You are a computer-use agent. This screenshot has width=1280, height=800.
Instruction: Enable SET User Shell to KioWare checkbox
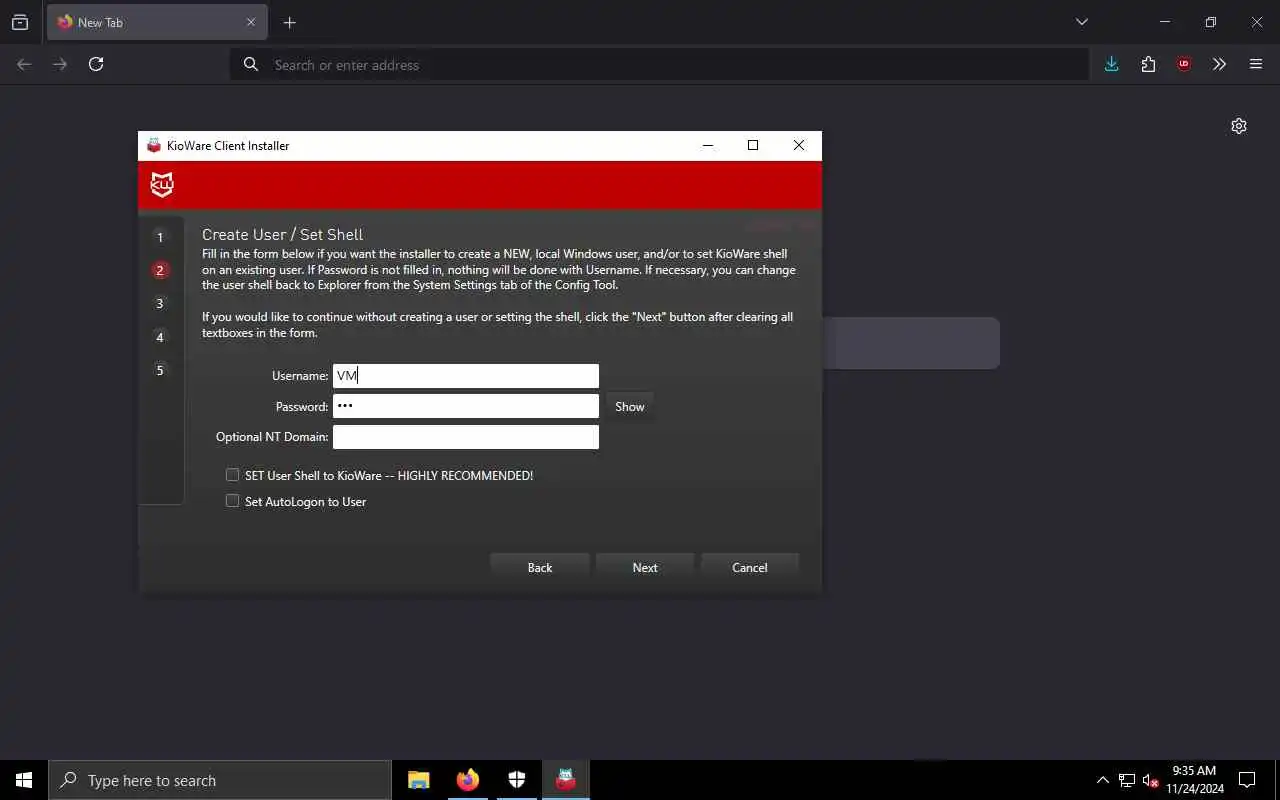233,475
